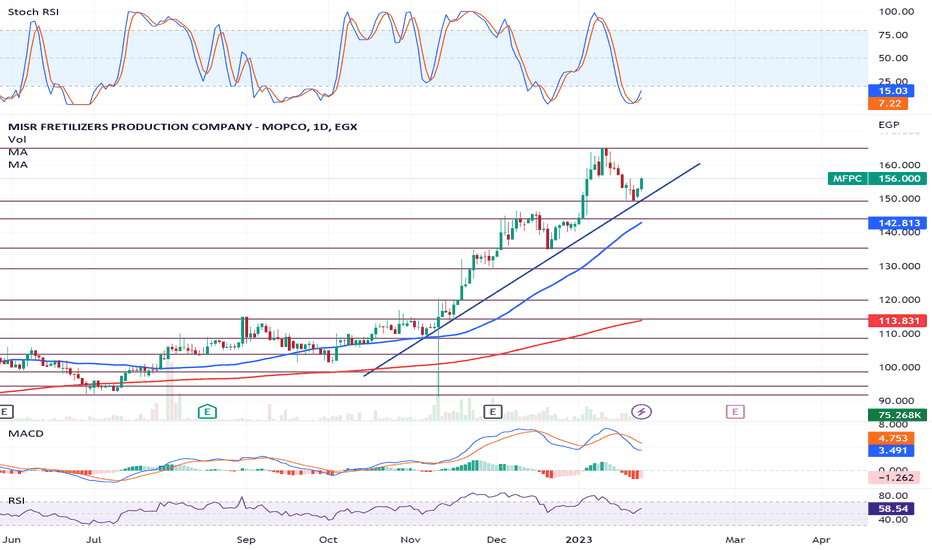Screen dimensions: 932x550
Task: Select the MACD indicator label
Action: click(x=26, y=433)
